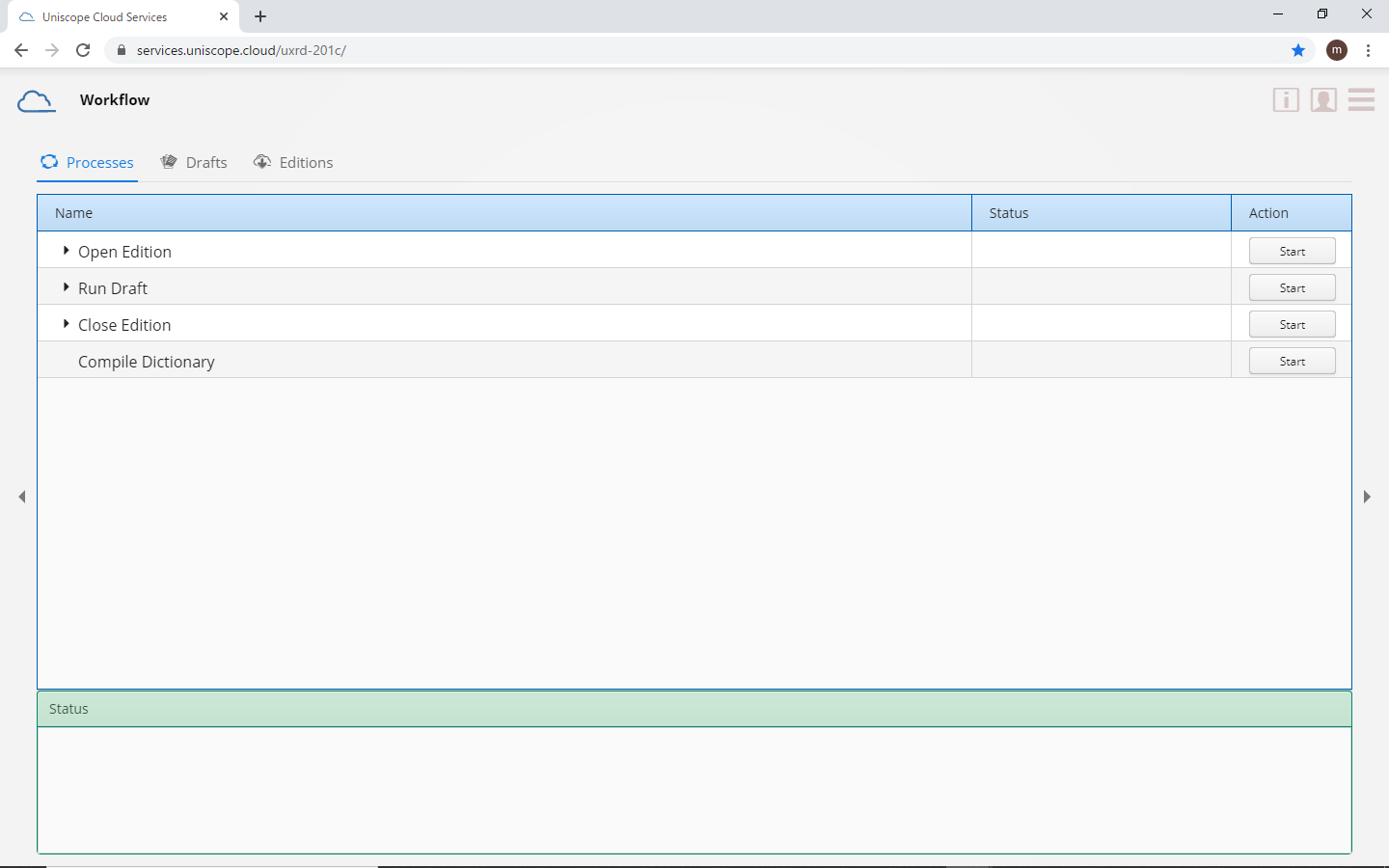The image size is (1389, 868).
Task: Click the right-side panel arrow
Action: 1367,497
